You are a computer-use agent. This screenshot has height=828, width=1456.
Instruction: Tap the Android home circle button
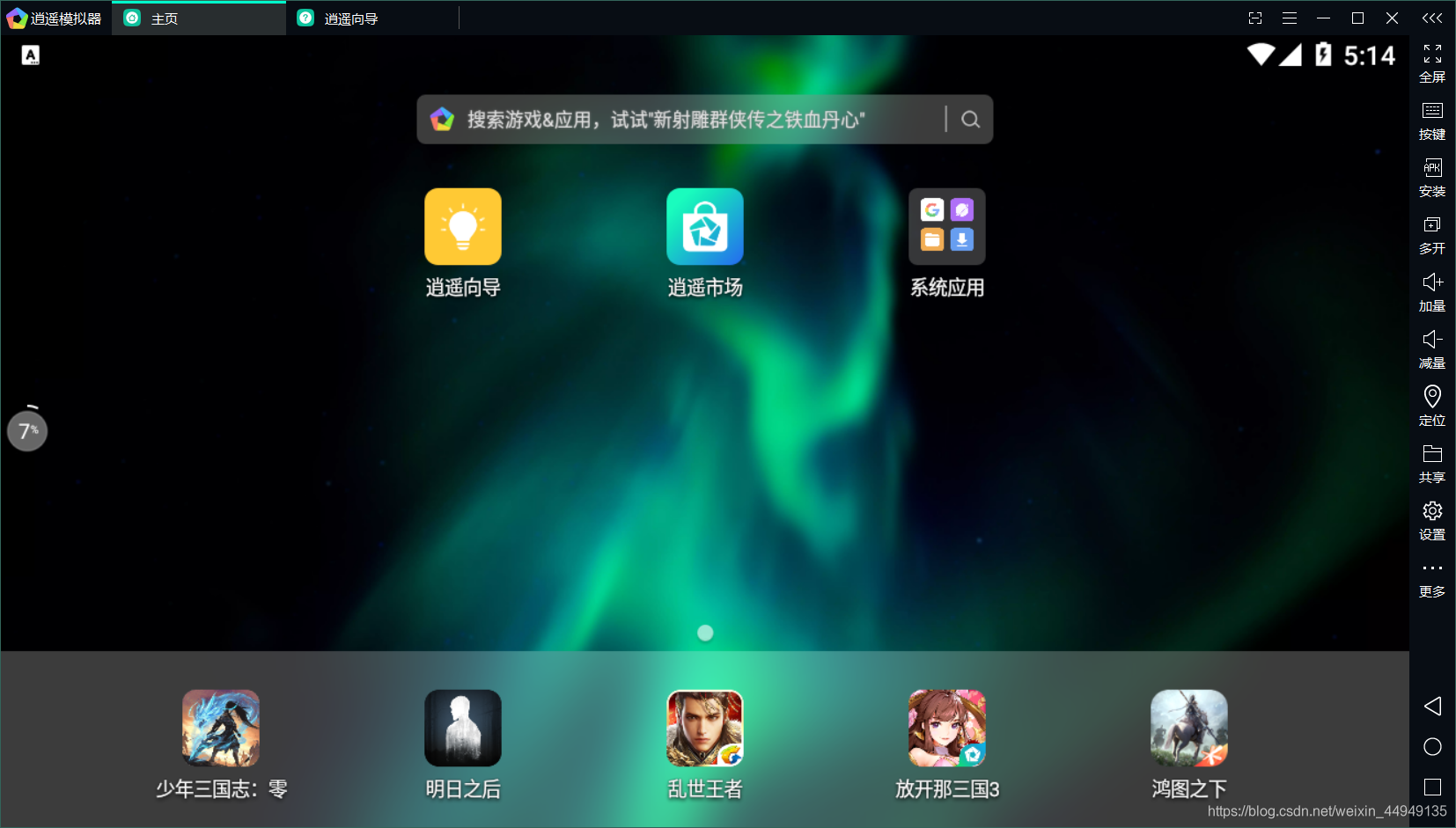point(1432,746)
